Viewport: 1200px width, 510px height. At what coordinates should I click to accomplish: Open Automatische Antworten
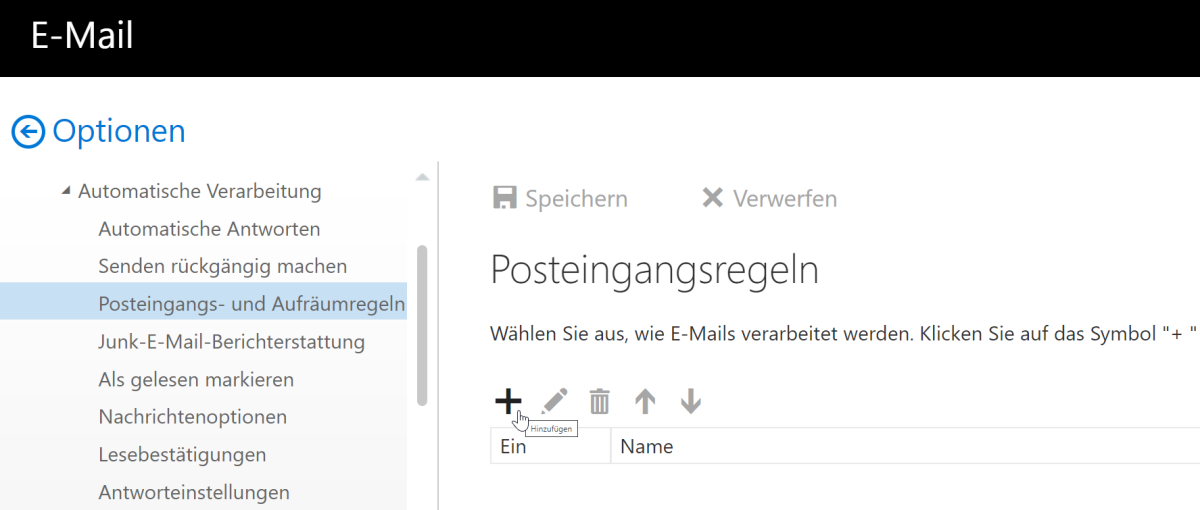(209, 229)
